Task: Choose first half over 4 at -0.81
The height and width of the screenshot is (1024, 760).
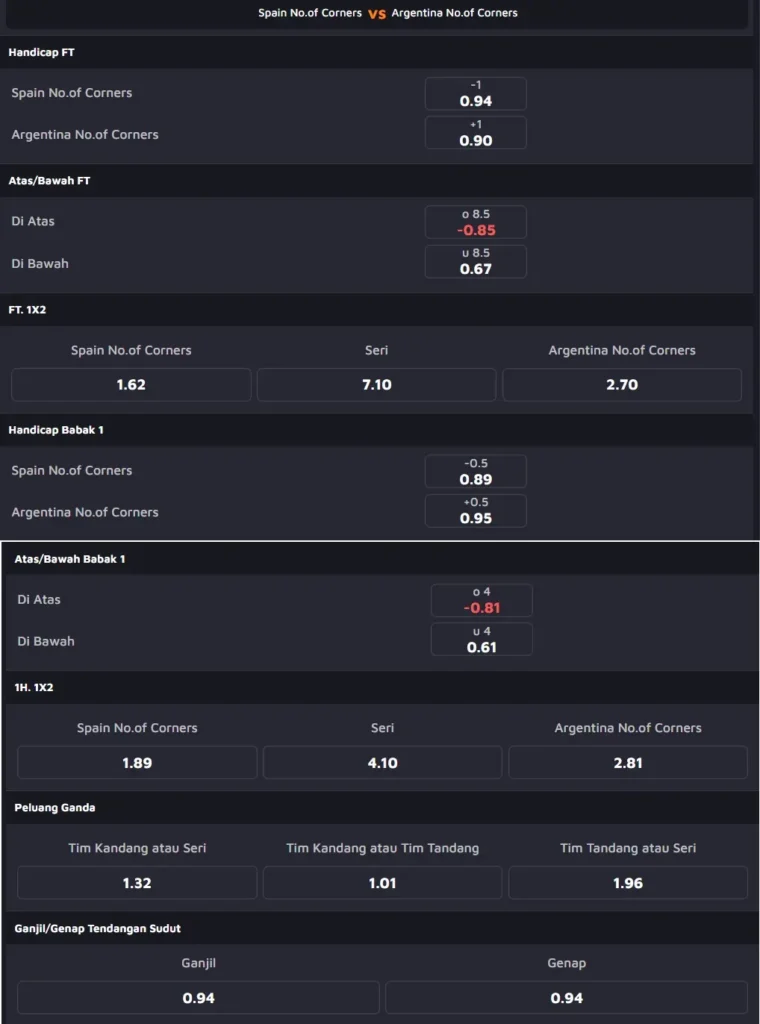Action: click(x=482, y=600)
